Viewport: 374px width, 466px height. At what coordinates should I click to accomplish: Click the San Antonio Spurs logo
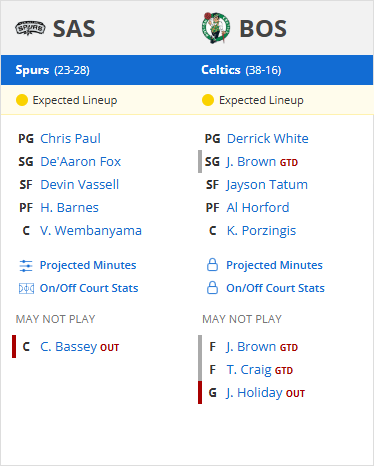(x=30, y=28)
